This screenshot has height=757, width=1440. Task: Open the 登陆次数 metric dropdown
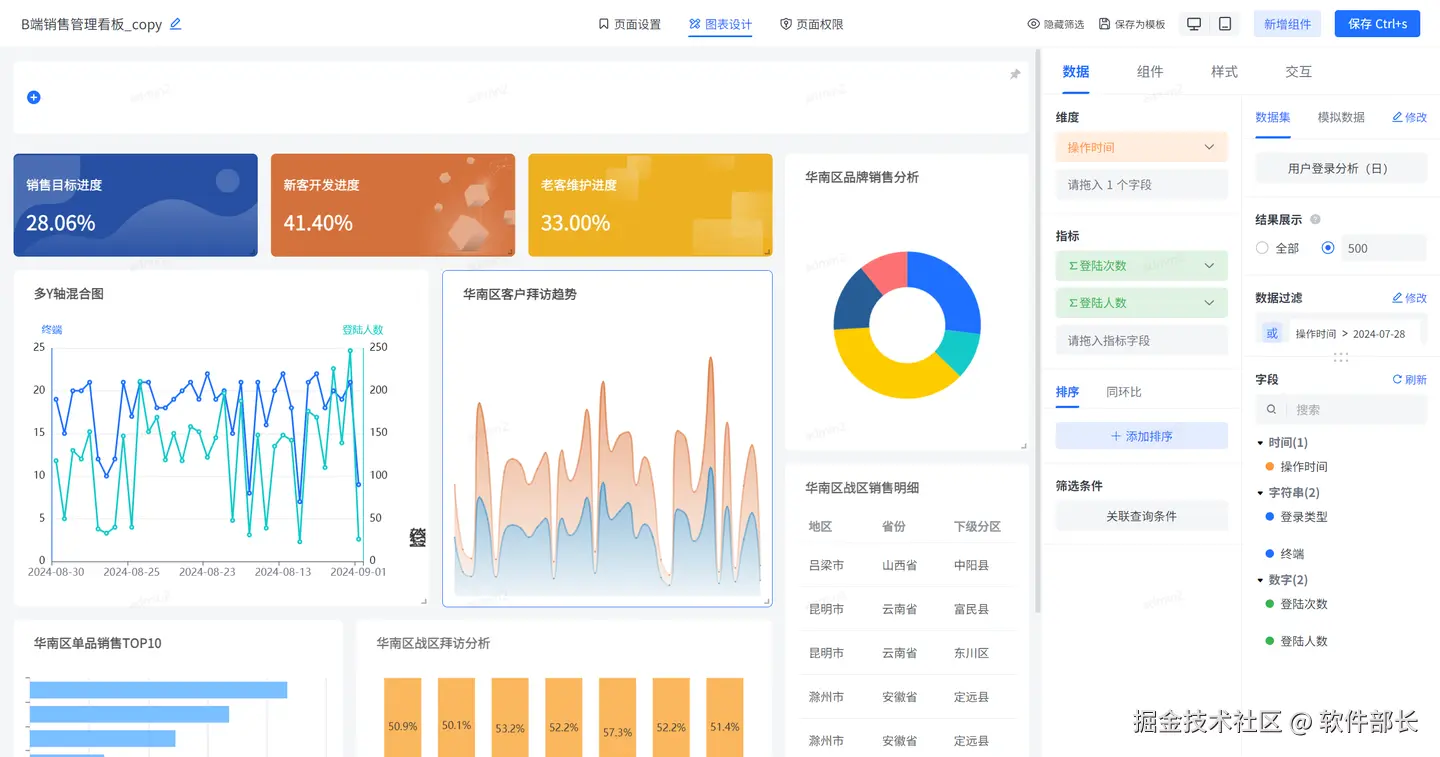1141,266
